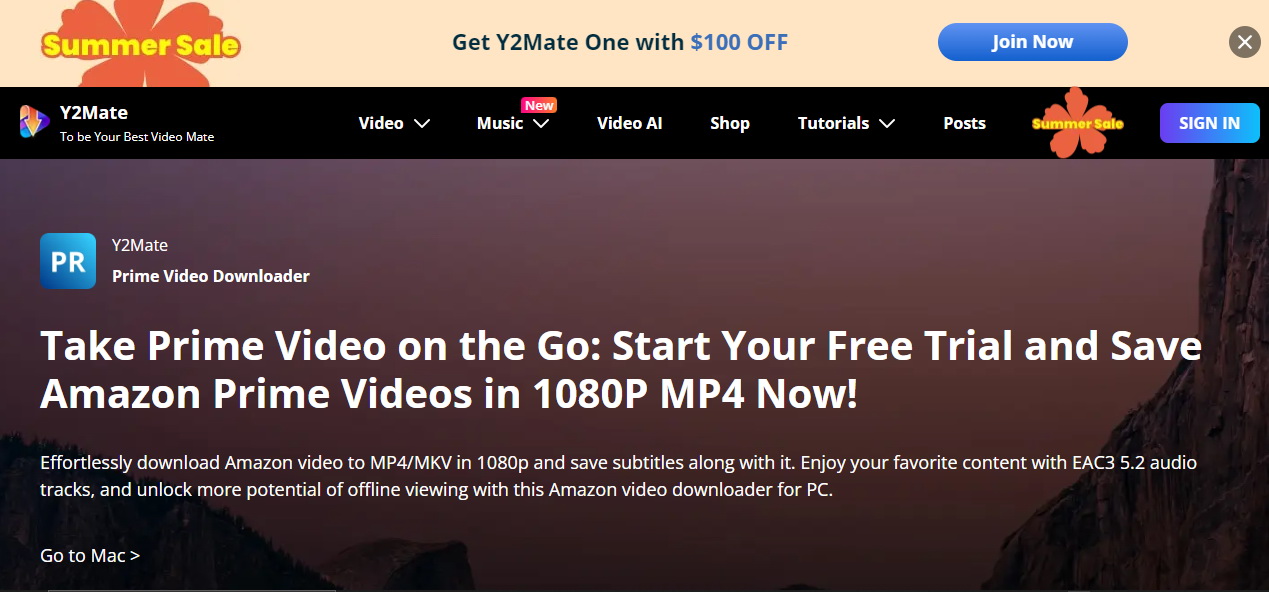This screenshot has height=592, width=1269.
Task: Expand the Video dropdown chevron
Action: (x=422, y=123)
